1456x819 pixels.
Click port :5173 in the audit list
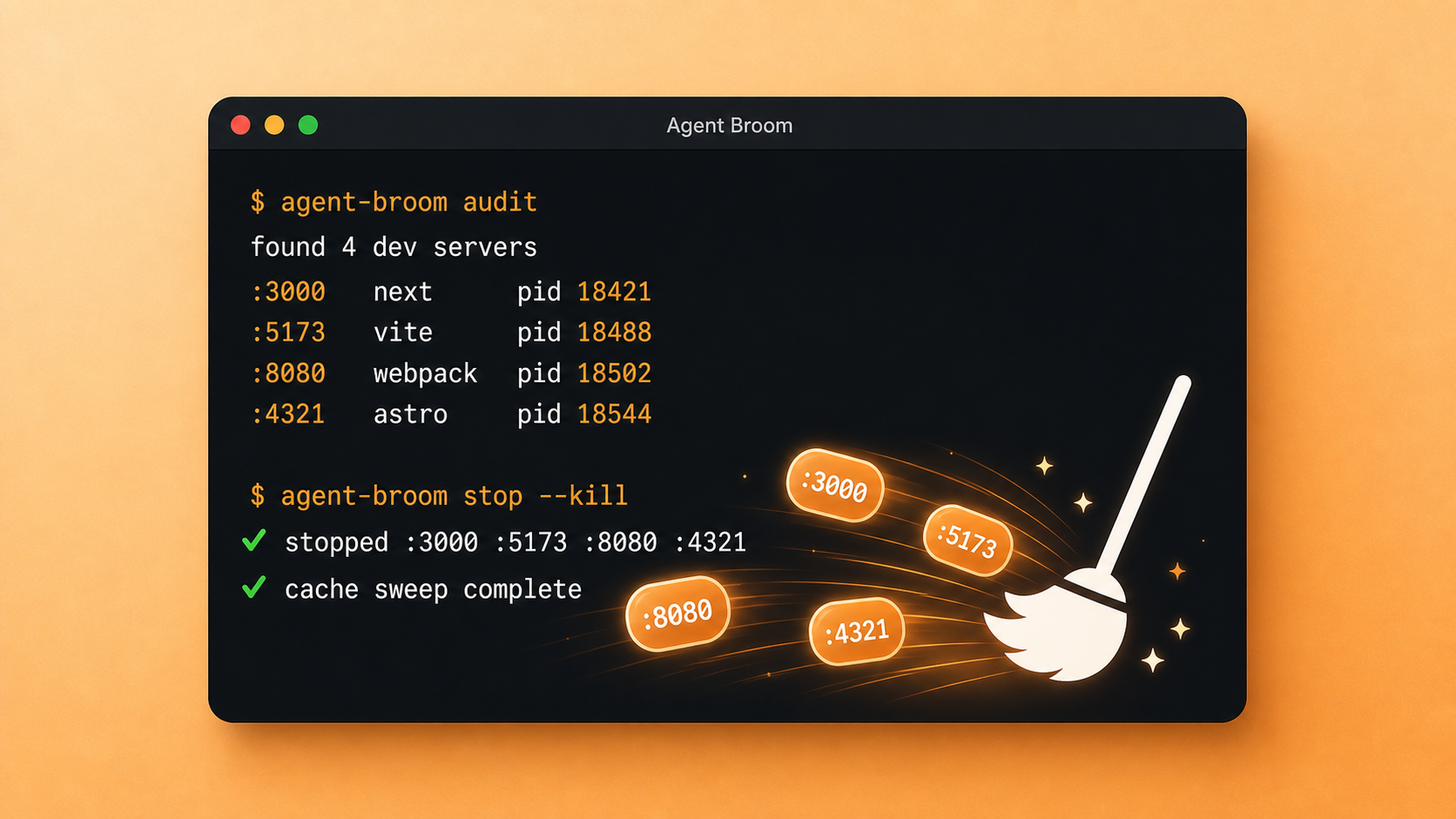(288, 332)
